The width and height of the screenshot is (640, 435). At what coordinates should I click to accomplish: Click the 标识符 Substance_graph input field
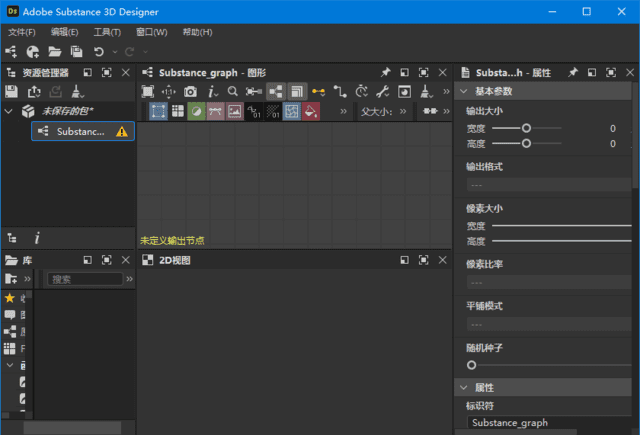549,422
